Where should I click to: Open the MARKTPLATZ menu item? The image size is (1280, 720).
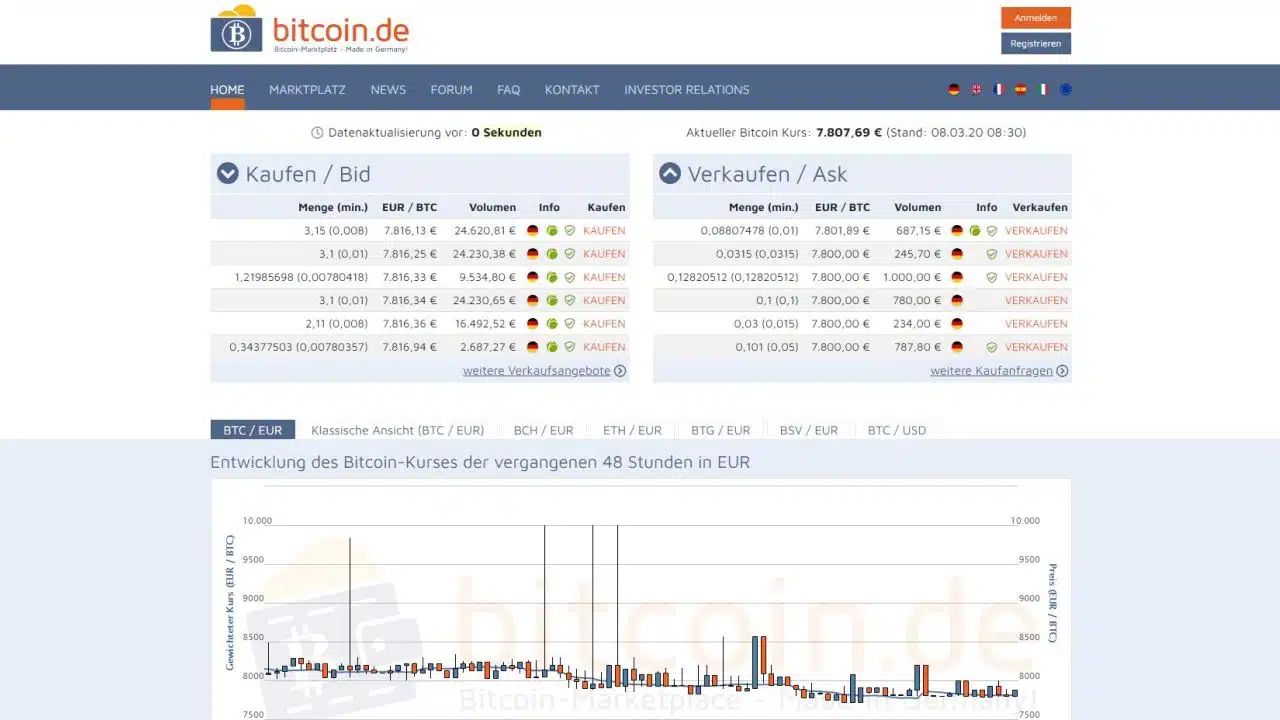tap(307, 89)
